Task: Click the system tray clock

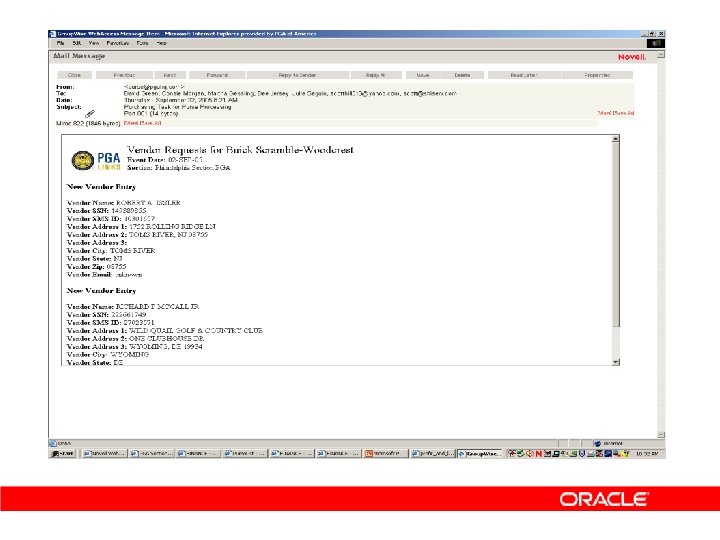Action: 647,454
